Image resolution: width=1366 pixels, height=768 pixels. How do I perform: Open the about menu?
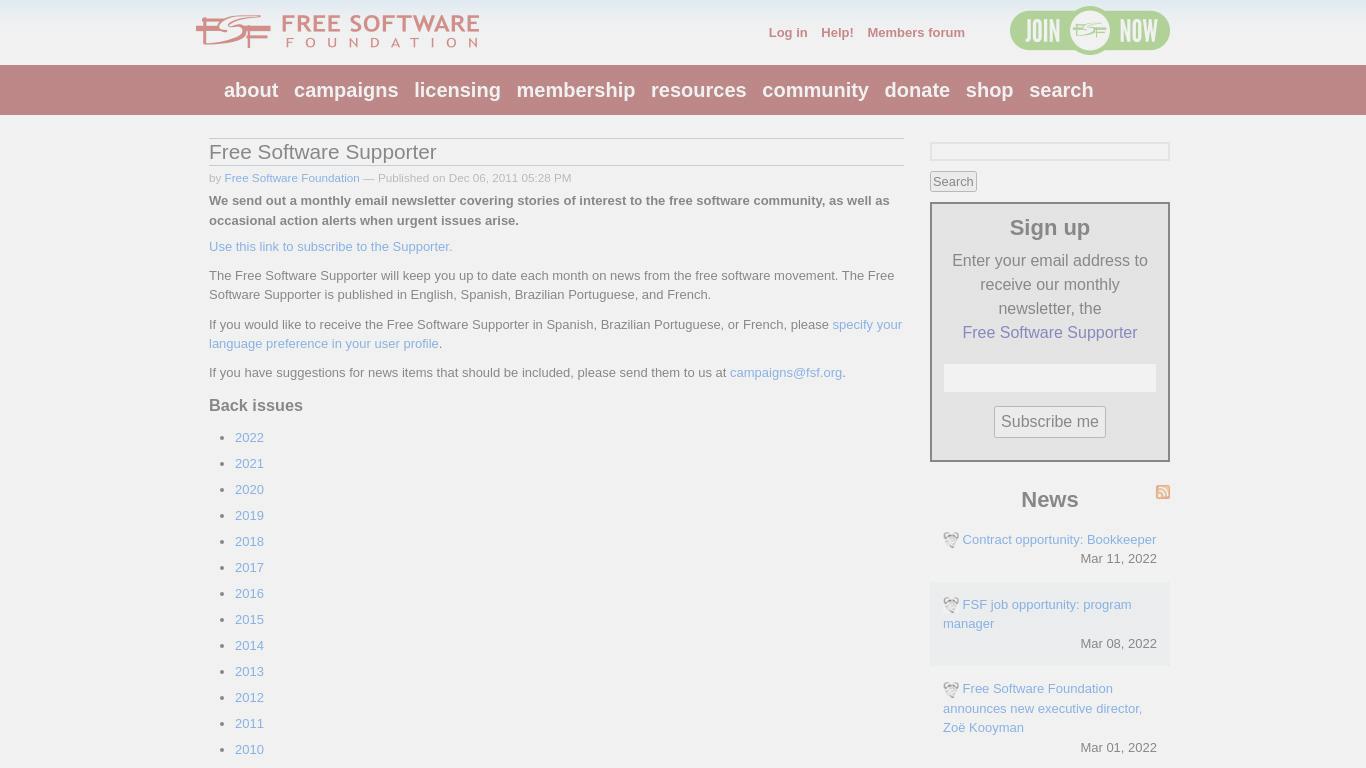pos(251,90)
